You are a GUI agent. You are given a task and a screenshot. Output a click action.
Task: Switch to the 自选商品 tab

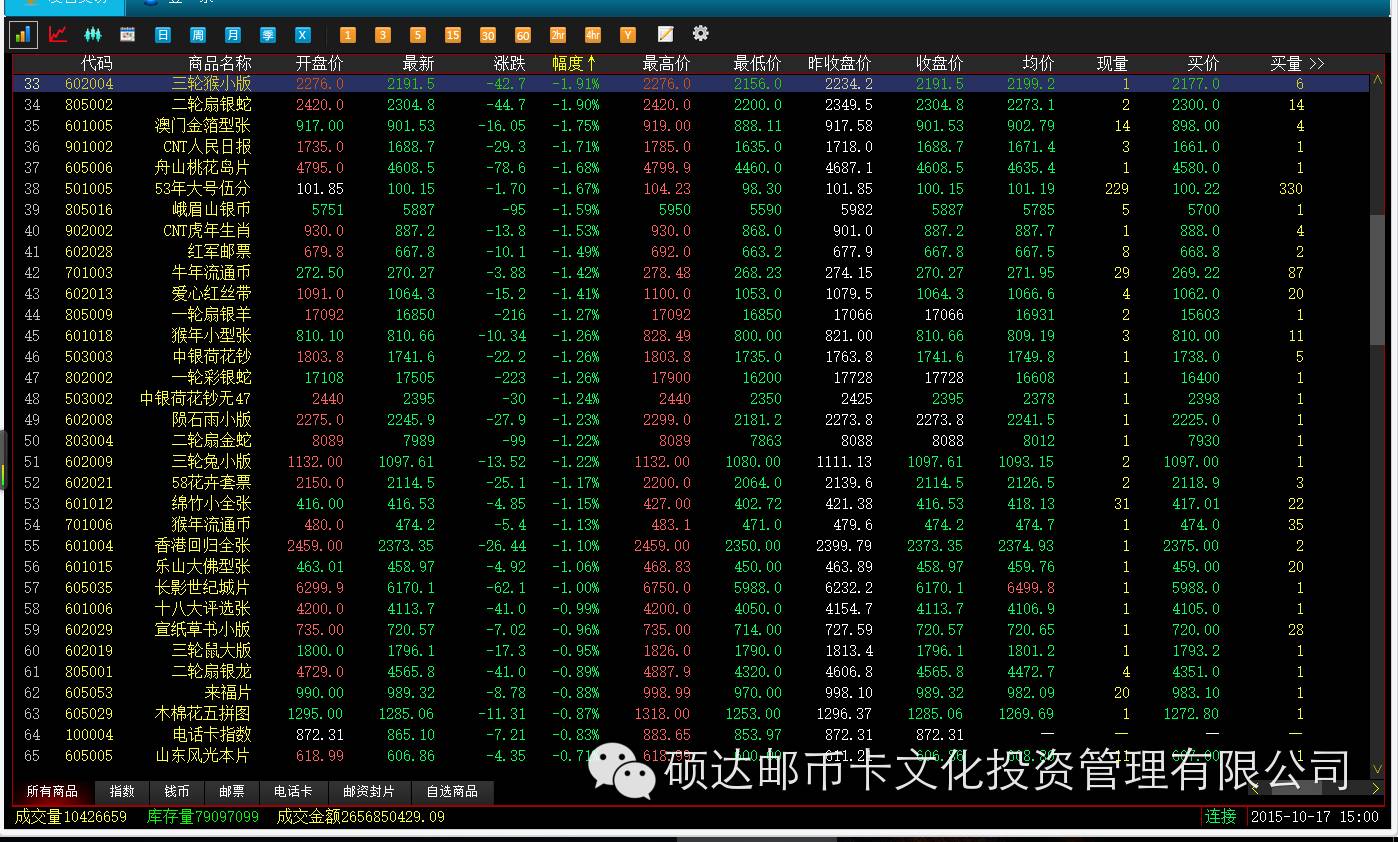pyautogui.click(x=452, y=791)
